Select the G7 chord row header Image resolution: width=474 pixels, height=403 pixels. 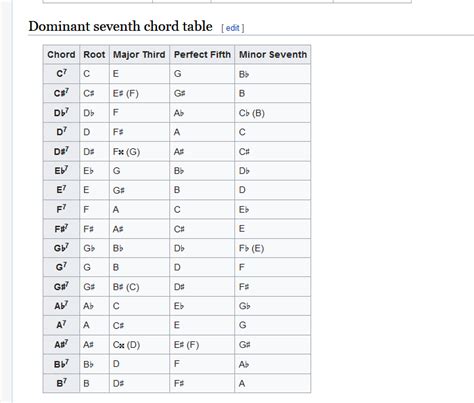click(61, 267)
